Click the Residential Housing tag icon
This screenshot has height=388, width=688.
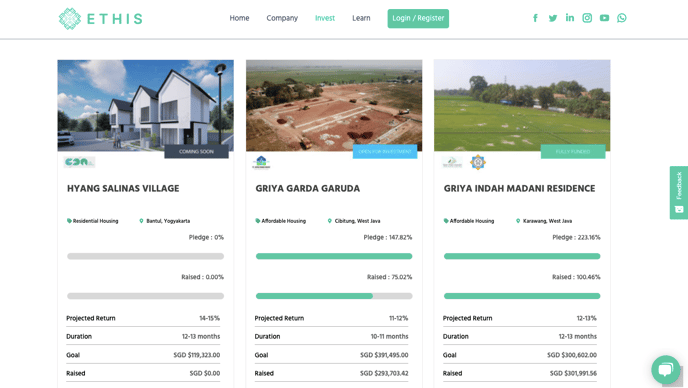pyautogui.click(x=69, y=221)
